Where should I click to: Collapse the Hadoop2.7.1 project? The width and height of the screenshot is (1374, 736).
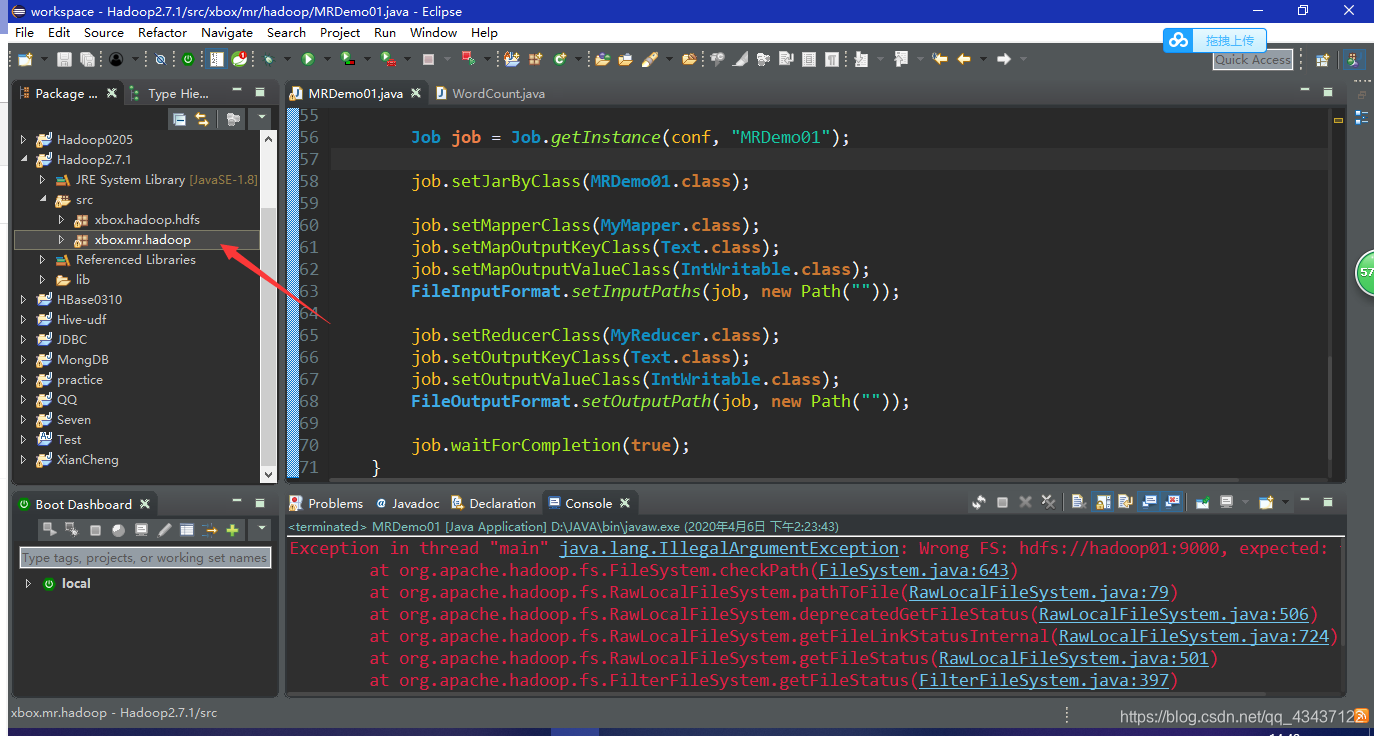tap(25, 159)
